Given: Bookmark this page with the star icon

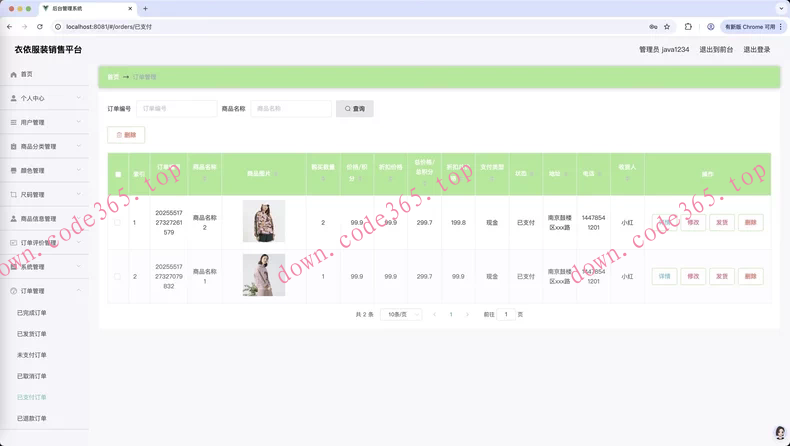Looking at the screenshot, I should [667, 27].
